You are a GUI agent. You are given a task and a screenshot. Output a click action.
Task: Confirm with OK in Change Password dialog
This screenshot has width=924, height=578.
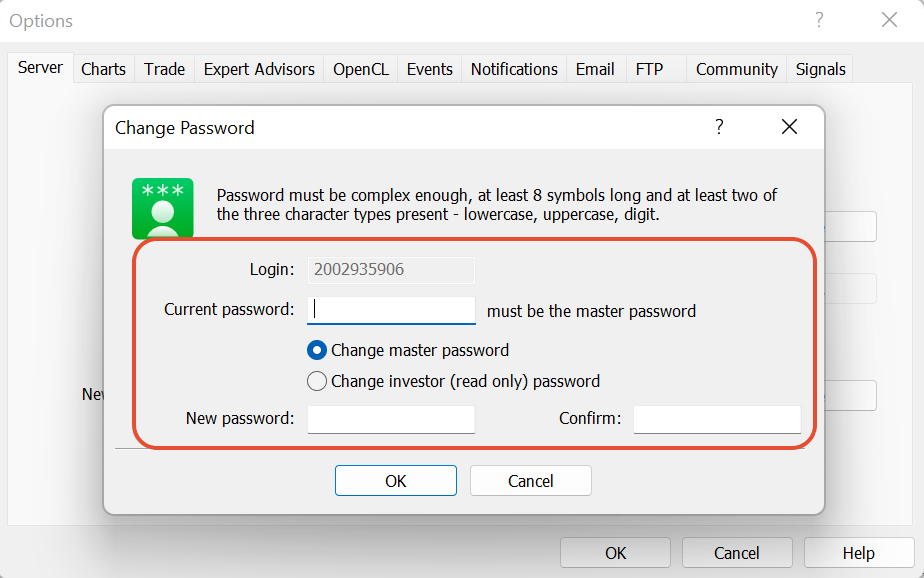coord(396,481)
